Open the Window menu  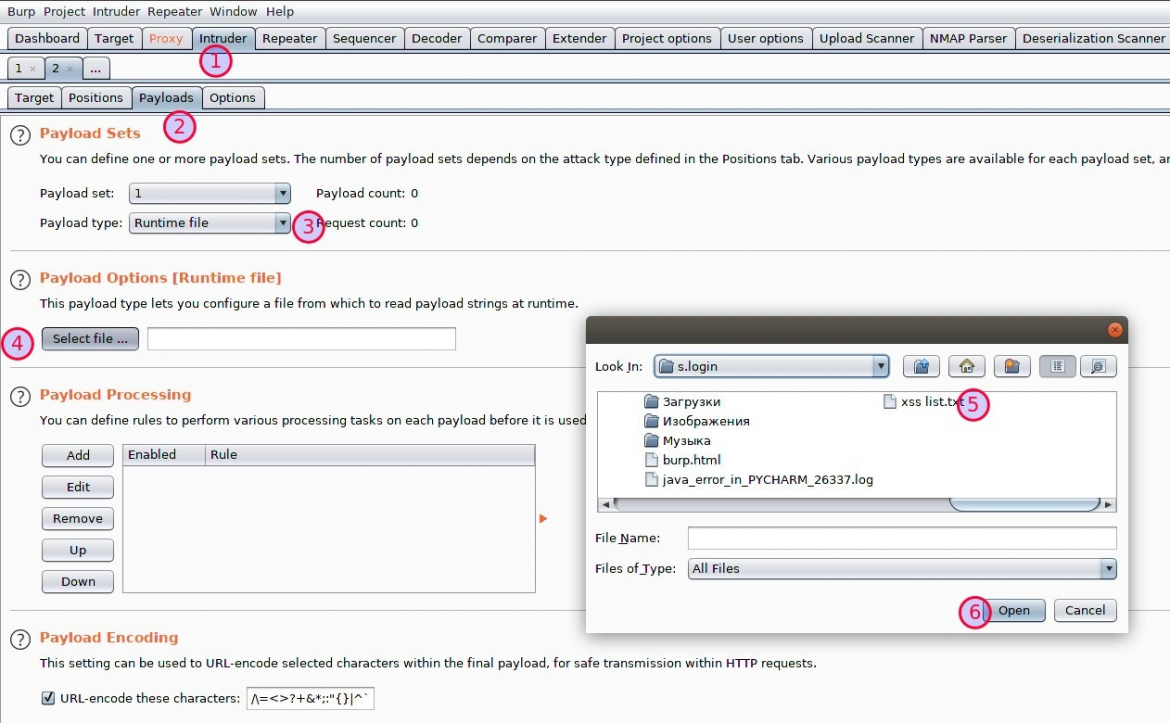(x=233, y=11)
